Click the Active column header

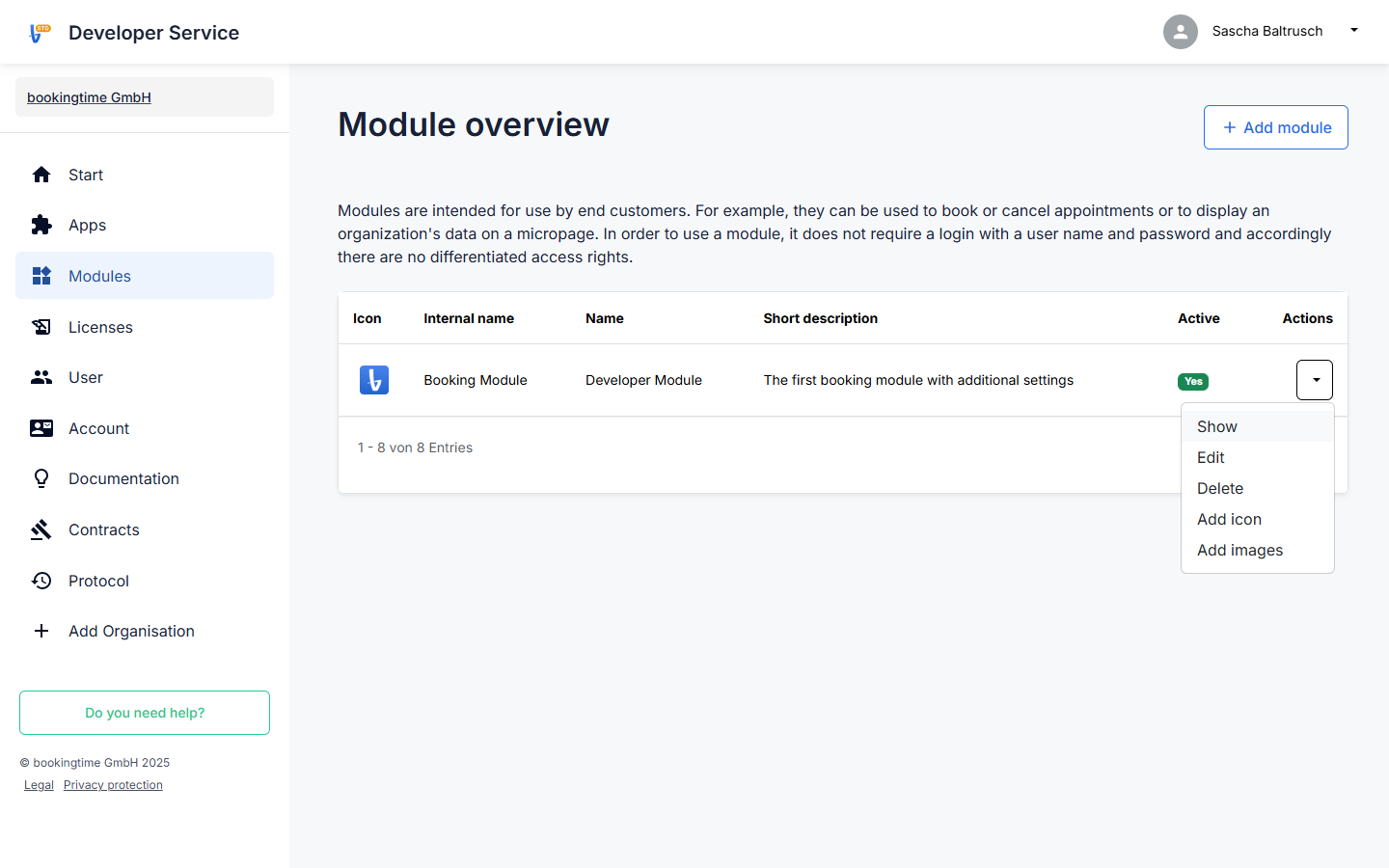click(1199, 318)
